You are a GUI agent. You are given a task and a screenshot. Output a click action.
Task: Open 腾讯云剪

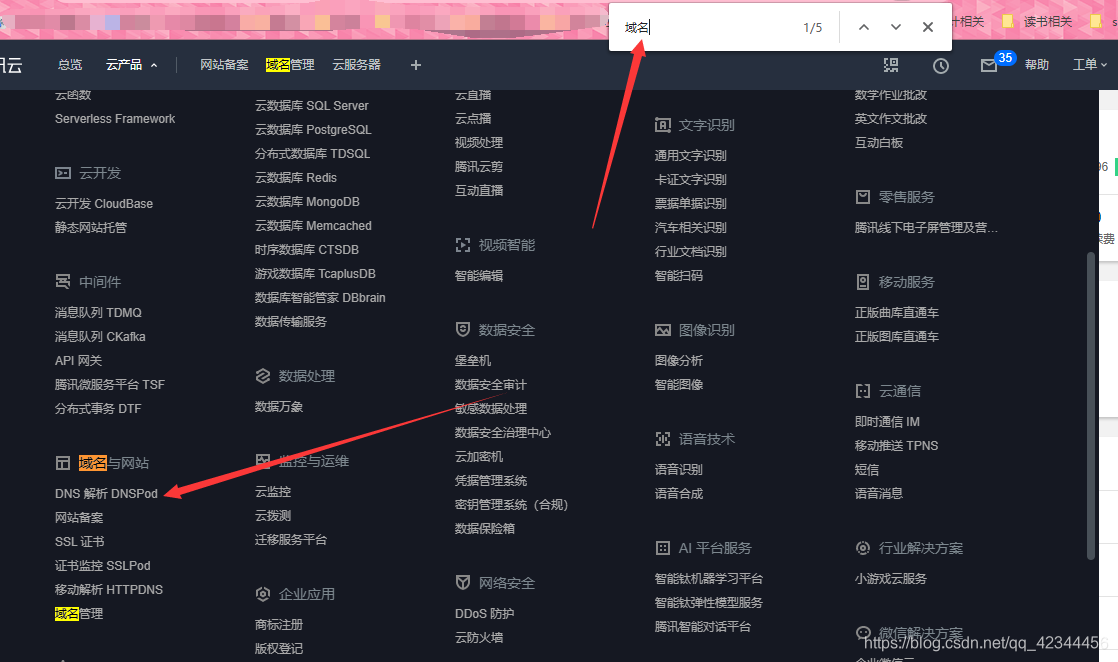[479, 167]
